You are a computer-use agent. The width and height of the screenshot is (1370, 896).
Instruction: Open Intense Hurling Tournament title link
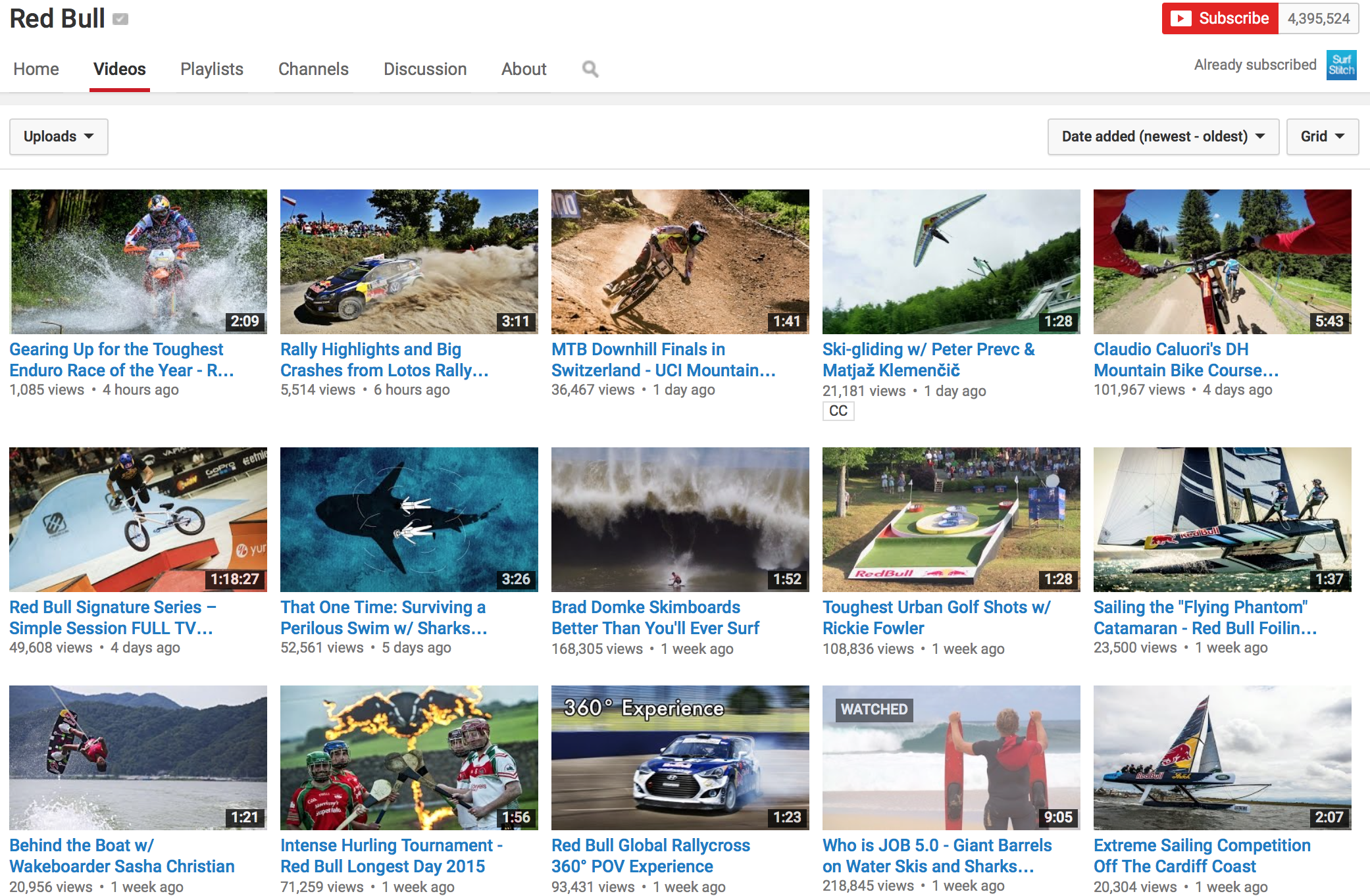[x=392, y=856]
